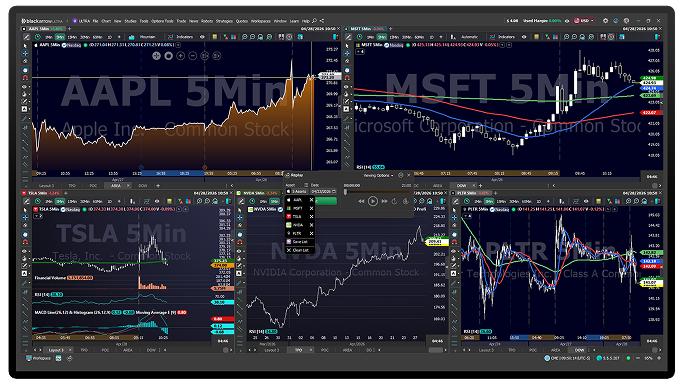Switch to the AREA tab under AAPL chart
This screenshot has height=385, width=684.
click(x=116, y=186)
